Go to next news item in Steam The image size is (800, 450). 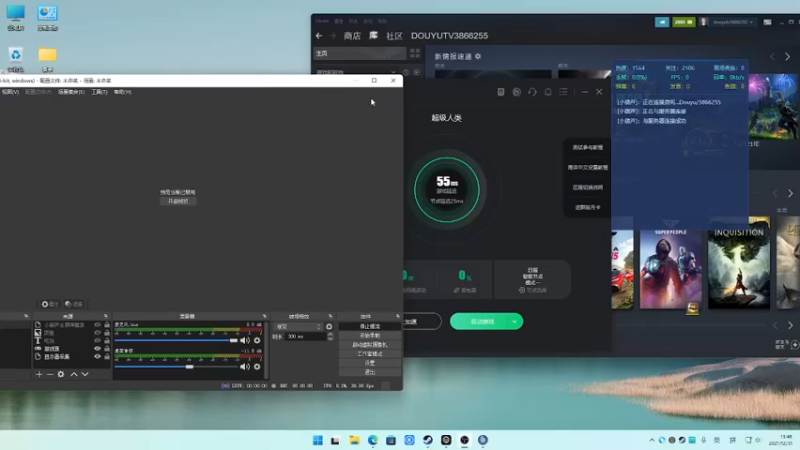click(x=787, y=57)
